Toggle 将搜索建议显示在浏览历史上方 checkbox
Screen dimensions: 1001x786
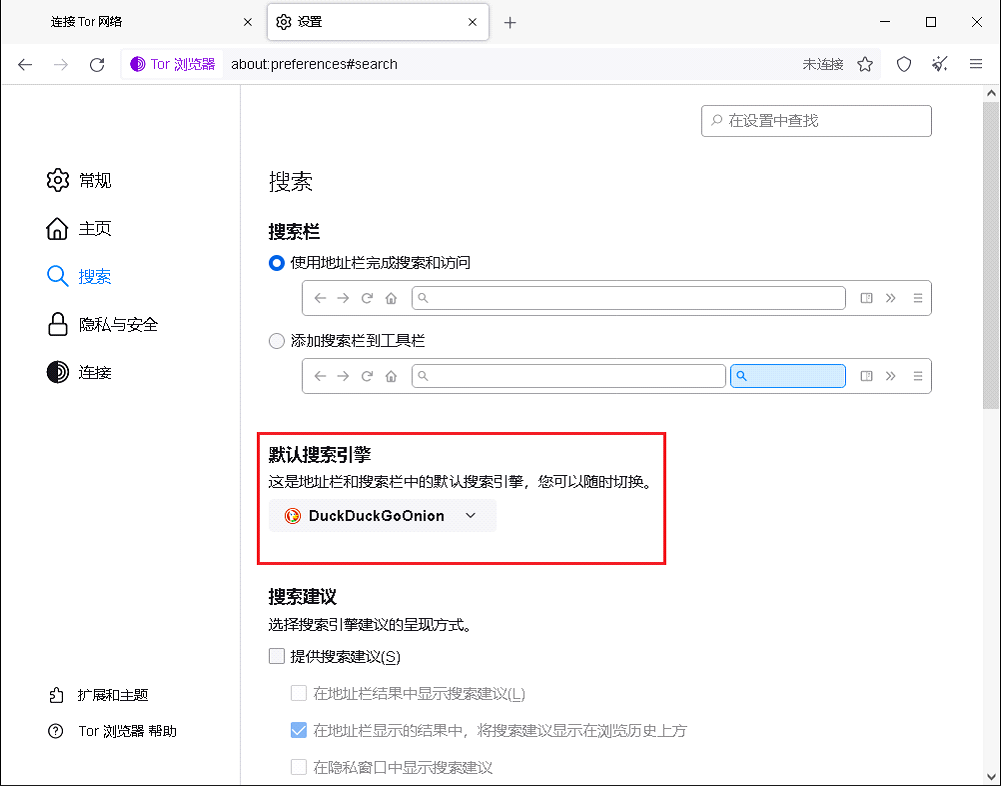(x=298, y=730)
